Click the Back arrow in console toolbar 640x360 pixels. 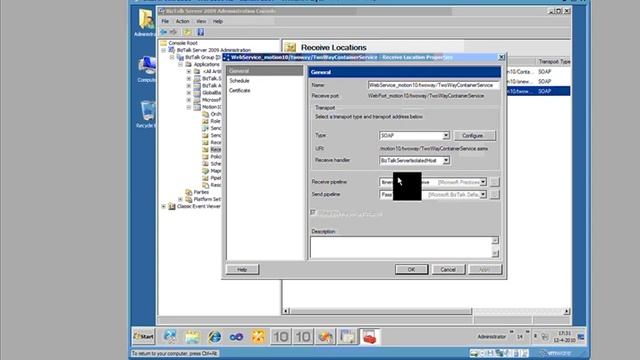(164, 32)
